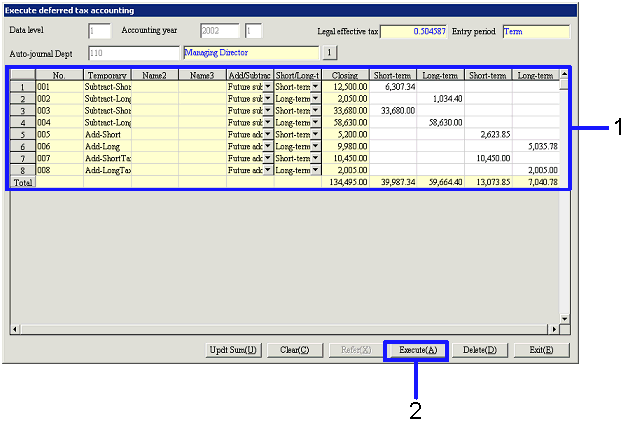The width and height of the screenshot is (636, 428).
Task: Open Short/Long-term dropdown in row 2
Action: pos(315,99)
